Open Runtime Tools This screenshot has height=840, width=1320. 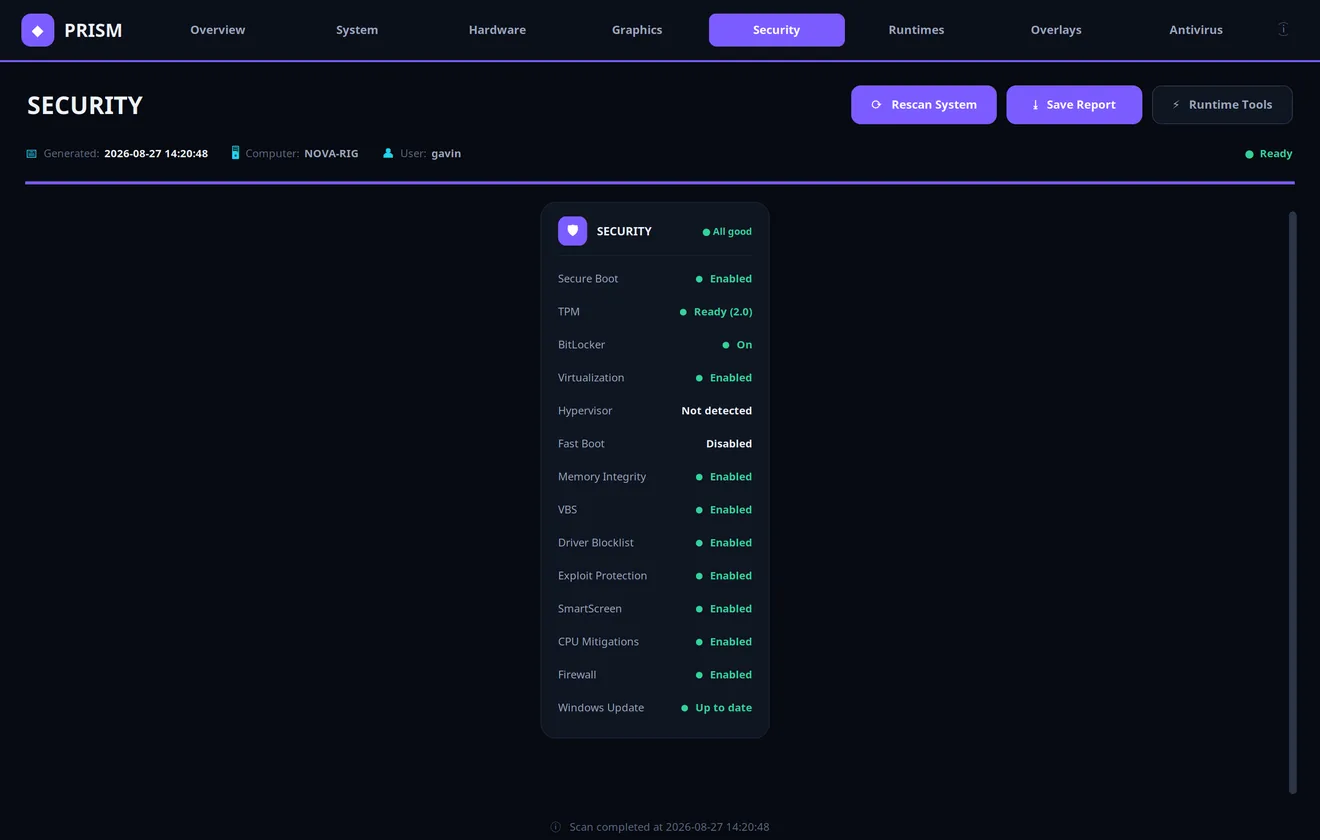click(x=1222, y=105)
